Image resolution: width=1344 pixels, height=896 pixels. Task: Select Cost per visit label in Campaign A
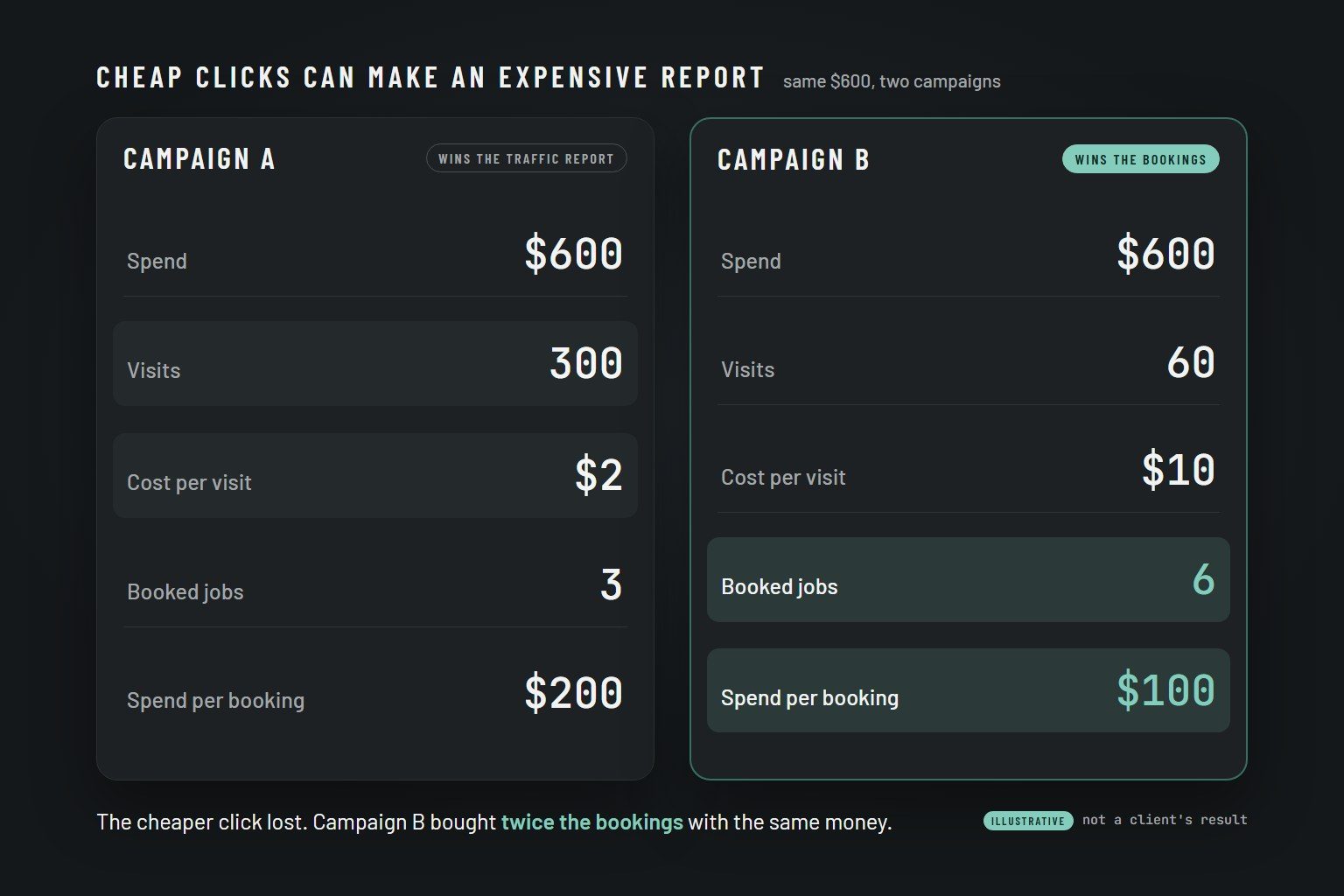(x=189, y=483)
